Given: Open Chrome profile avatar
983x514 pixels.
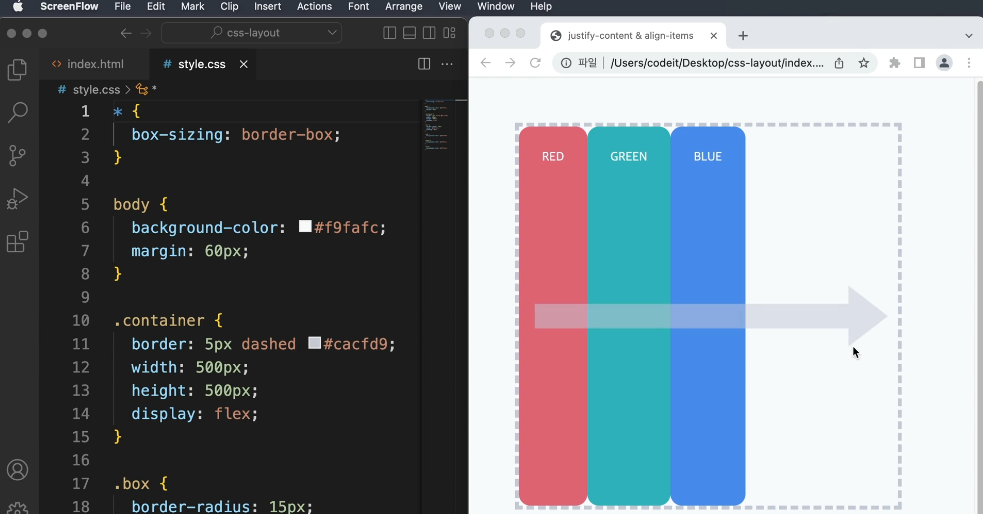Looking at the screenshot, I should (944, 63).
